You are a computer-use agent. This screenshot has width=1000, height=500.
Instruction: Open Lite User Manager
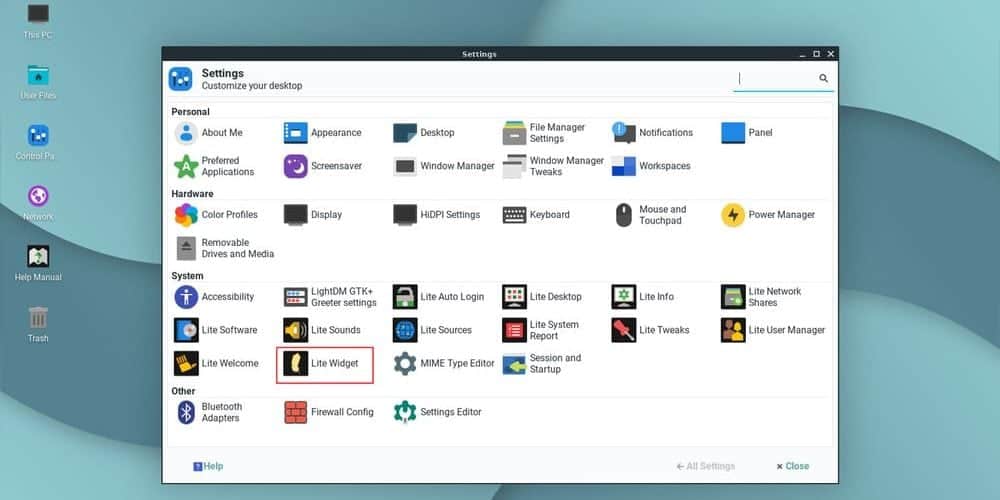(x=774, y=330)
